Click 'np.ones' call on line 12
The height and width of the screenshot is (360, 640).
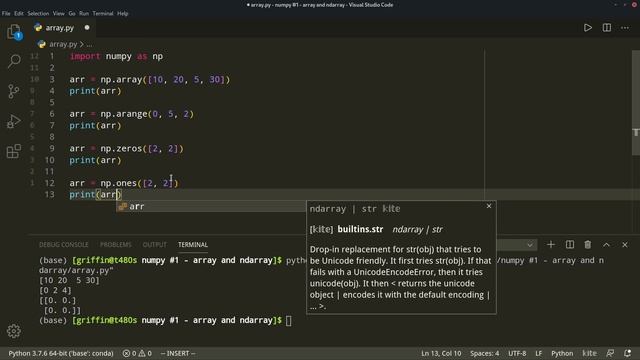(118, 183)
